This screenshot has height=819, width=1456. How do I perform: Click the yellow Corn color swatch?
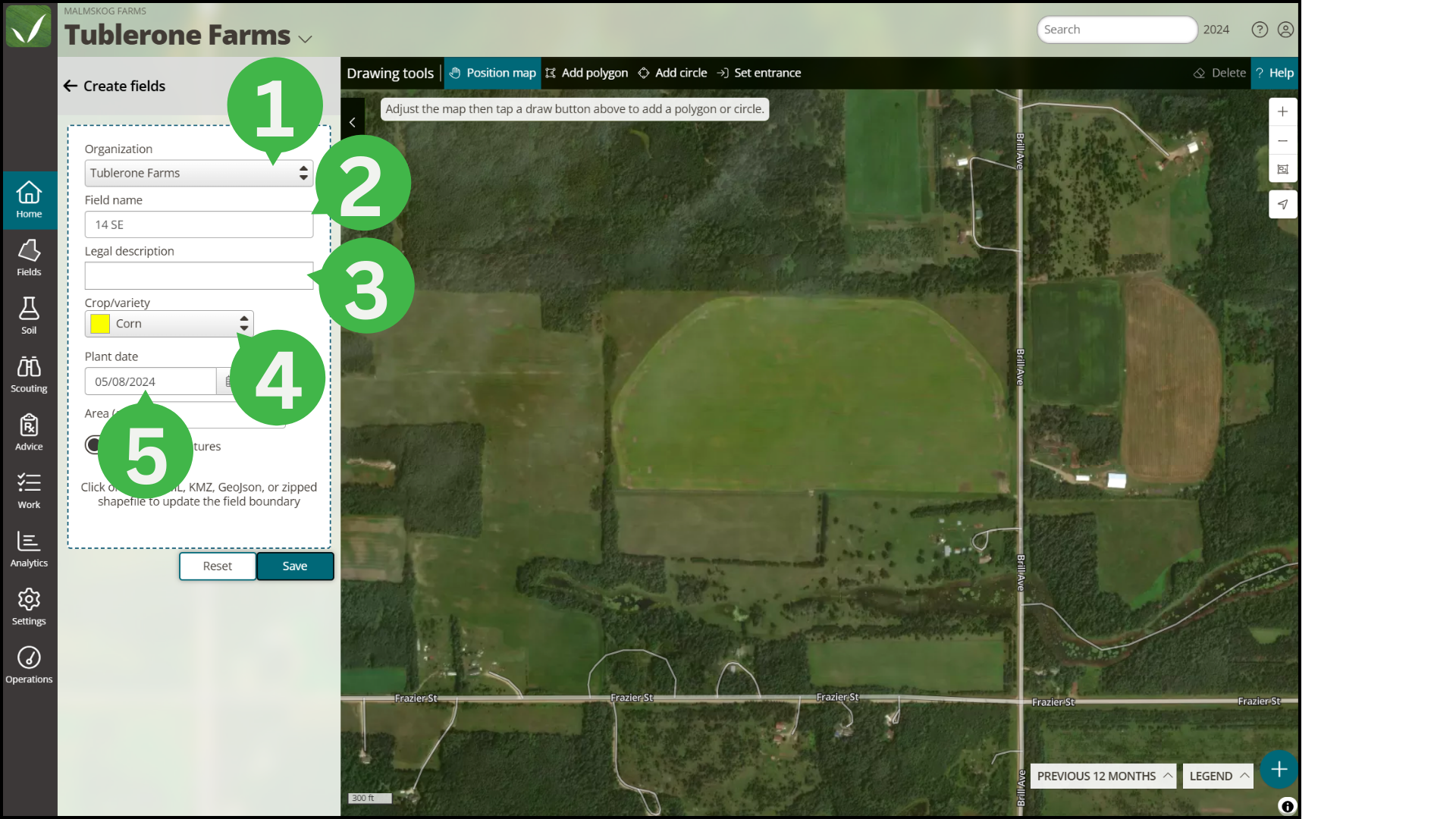[100, 324]
